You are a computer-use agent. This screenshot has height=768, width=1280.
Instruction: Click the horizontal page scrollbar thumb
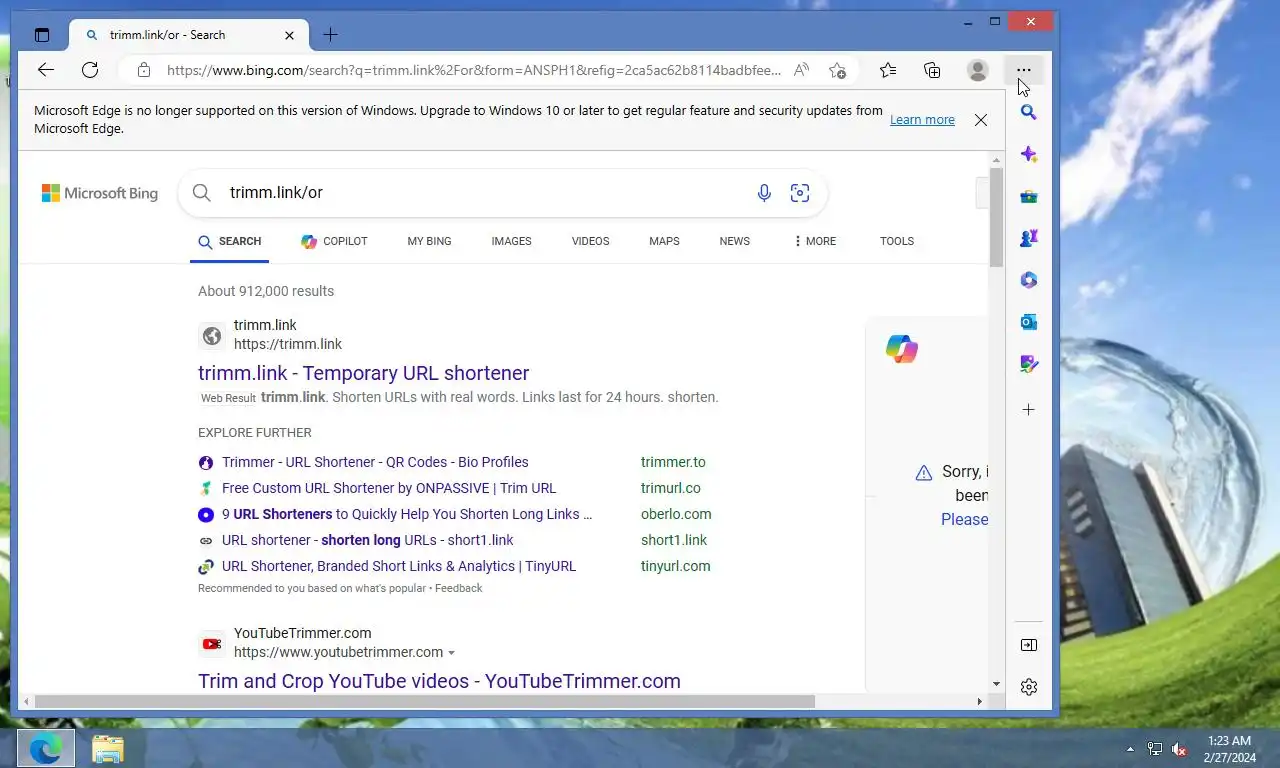pos(425,701)
